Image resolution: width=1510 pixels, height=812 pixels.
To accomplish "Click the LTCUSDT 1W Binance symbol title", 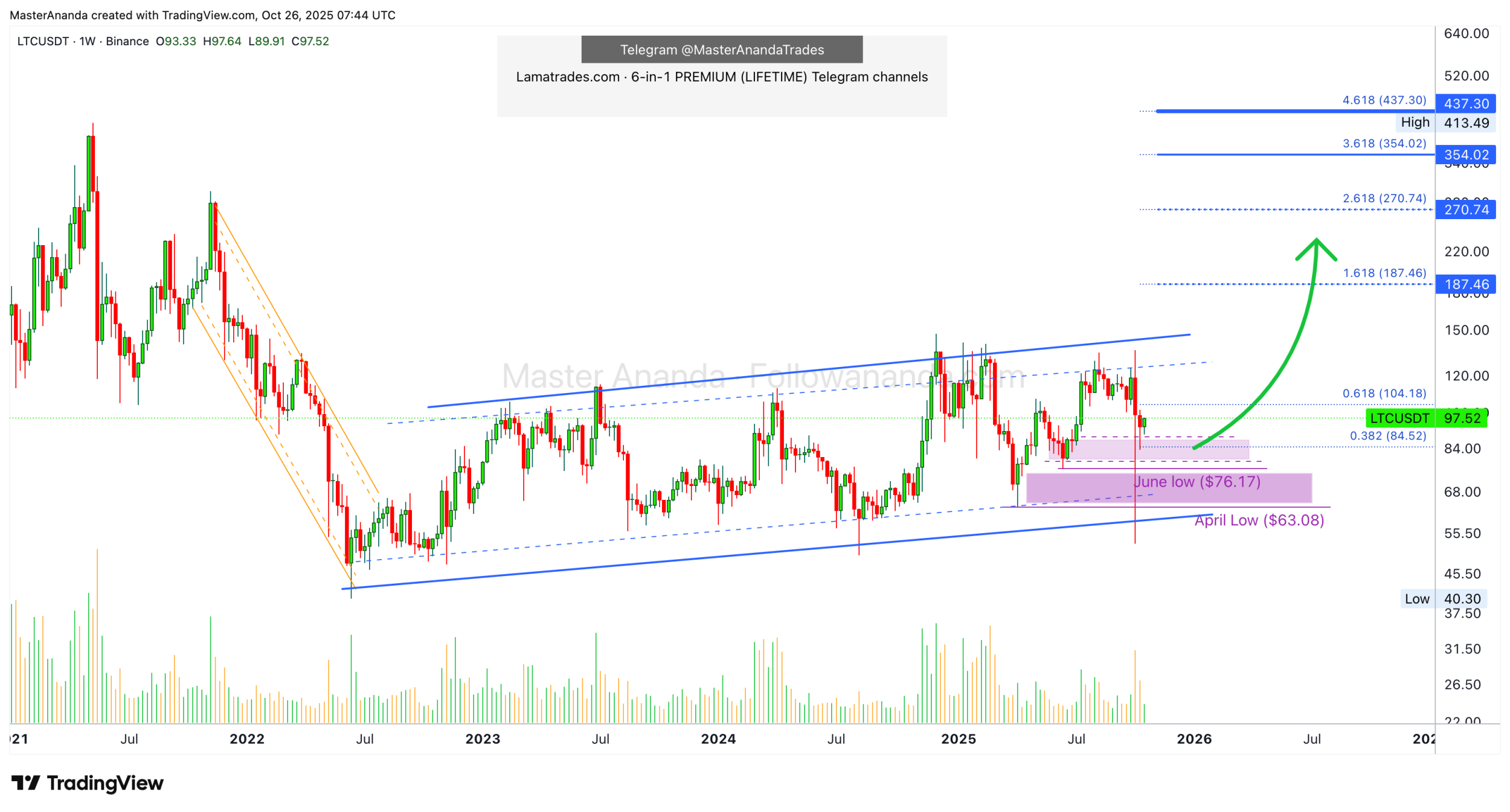I will pyautogui.click(x=83, y=42).
